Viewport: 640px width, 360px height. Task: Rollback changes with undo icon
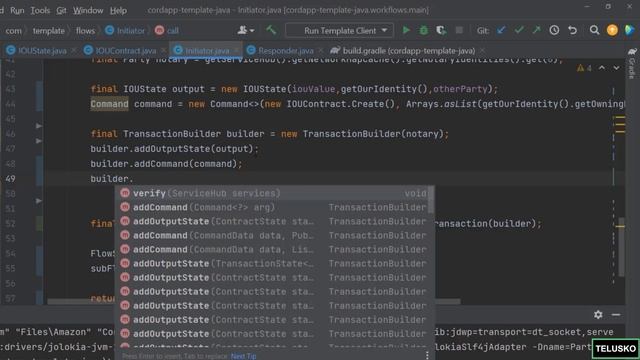tap(572, 30)
